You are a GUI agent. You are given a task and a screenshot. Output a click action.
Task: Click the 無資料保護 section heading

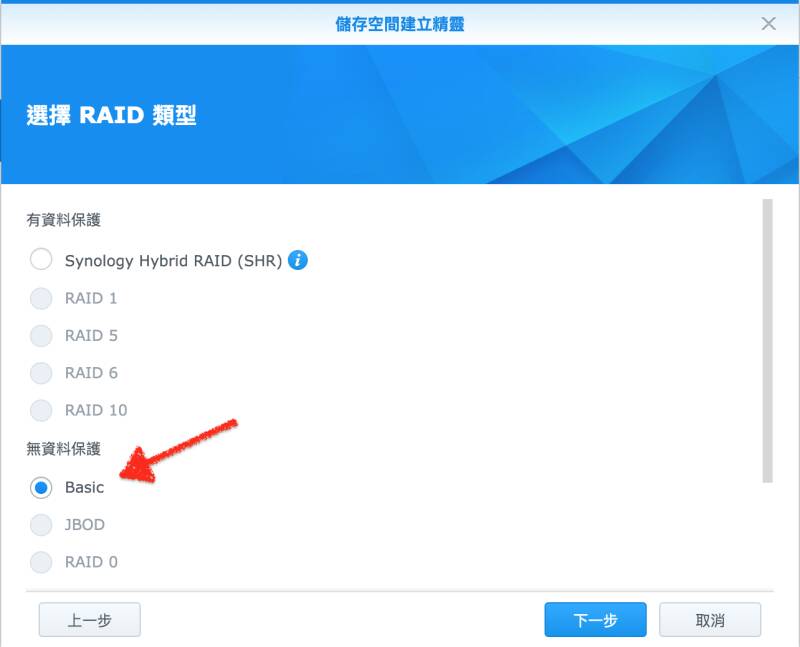(x=64, y=449)
